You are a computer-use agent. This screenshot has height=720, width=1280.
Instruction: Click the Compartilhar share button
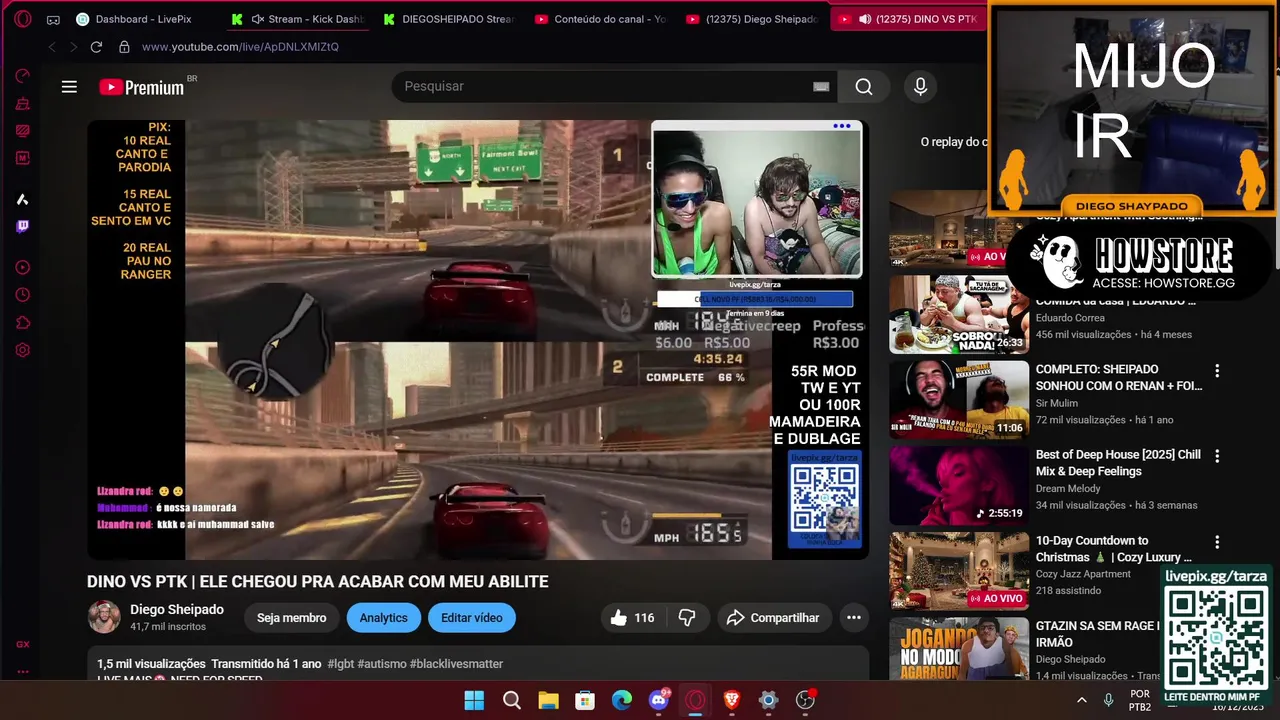pos(772,618)
